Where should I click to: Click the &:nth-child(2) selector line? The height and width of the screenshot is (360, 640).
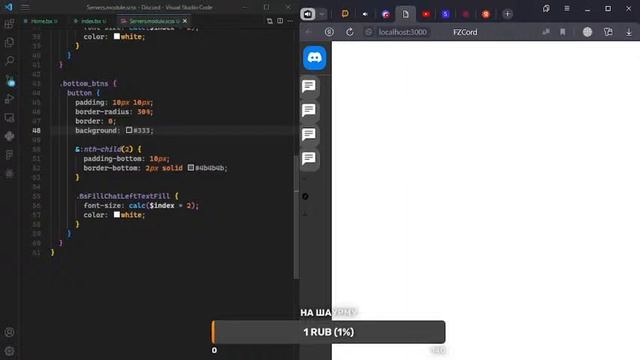click(x=108, y=149)
